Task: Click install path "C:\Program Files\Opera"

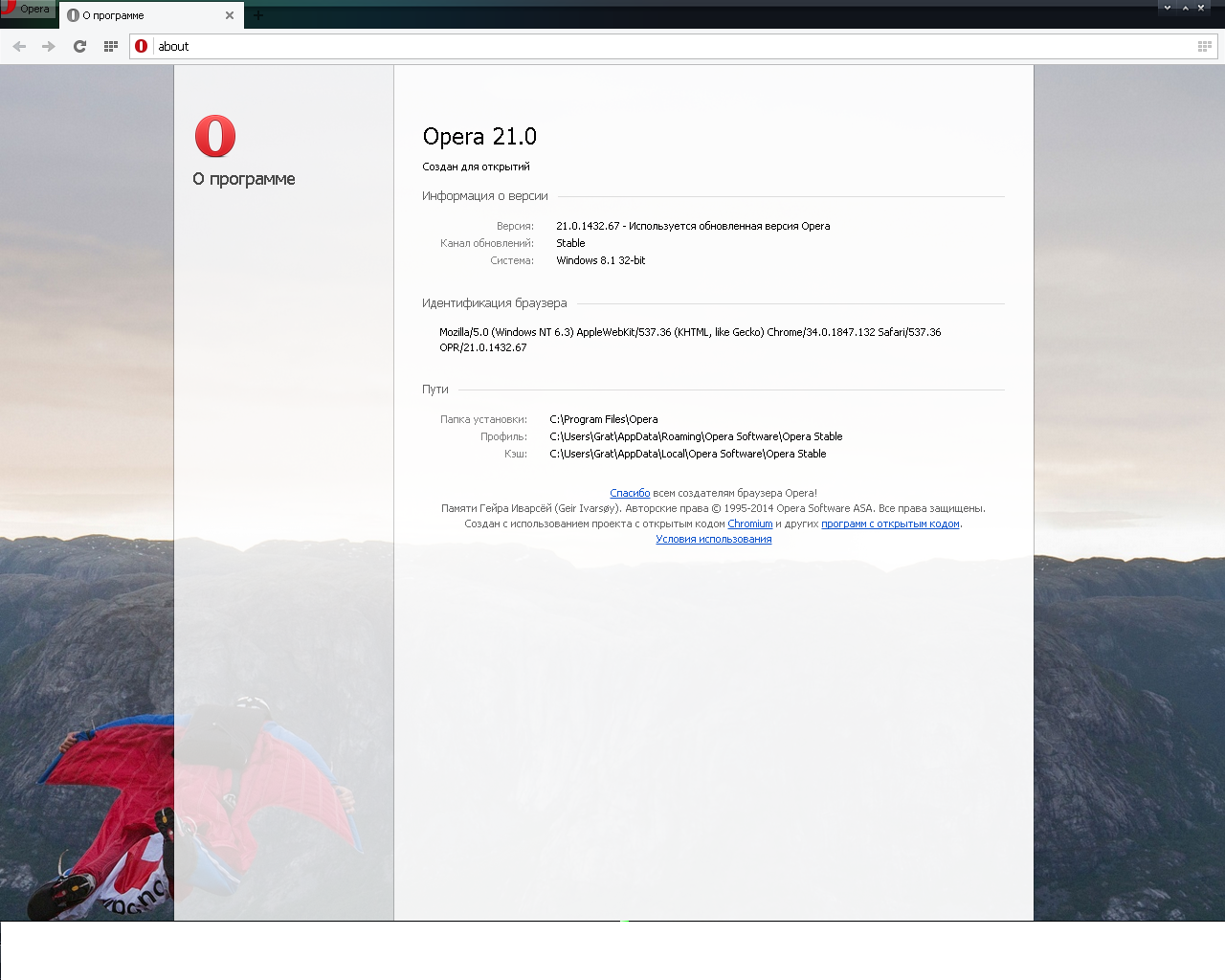Action: coord(604,419)
